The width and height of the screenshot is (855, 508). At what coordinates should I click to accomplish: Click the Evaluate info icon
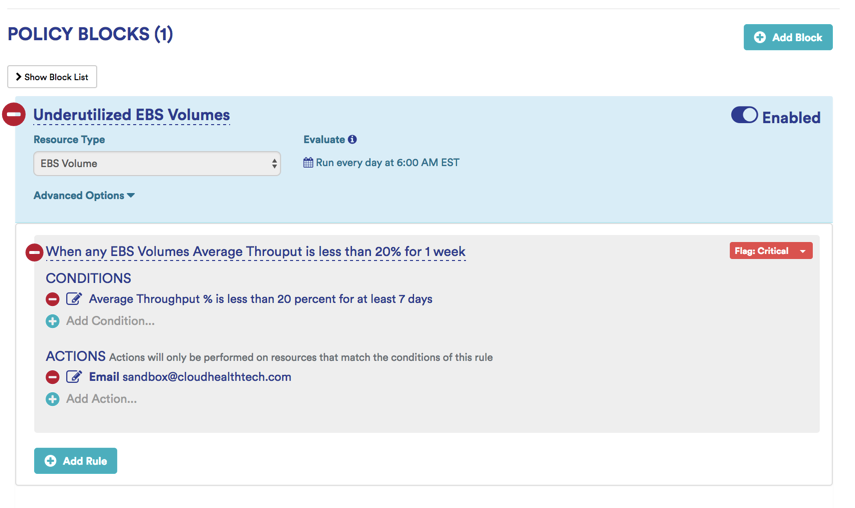(x=352, y=140)
